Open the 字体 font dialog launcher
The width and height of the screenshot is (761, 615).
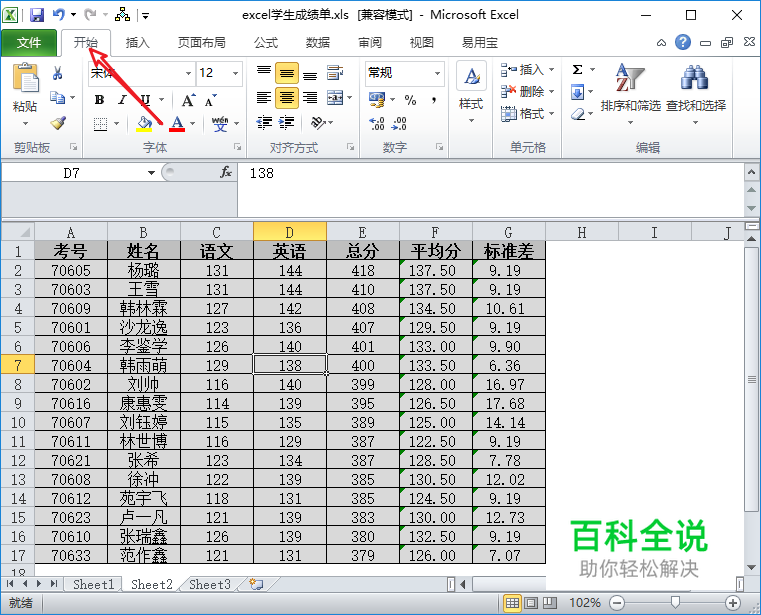point(238,147)
